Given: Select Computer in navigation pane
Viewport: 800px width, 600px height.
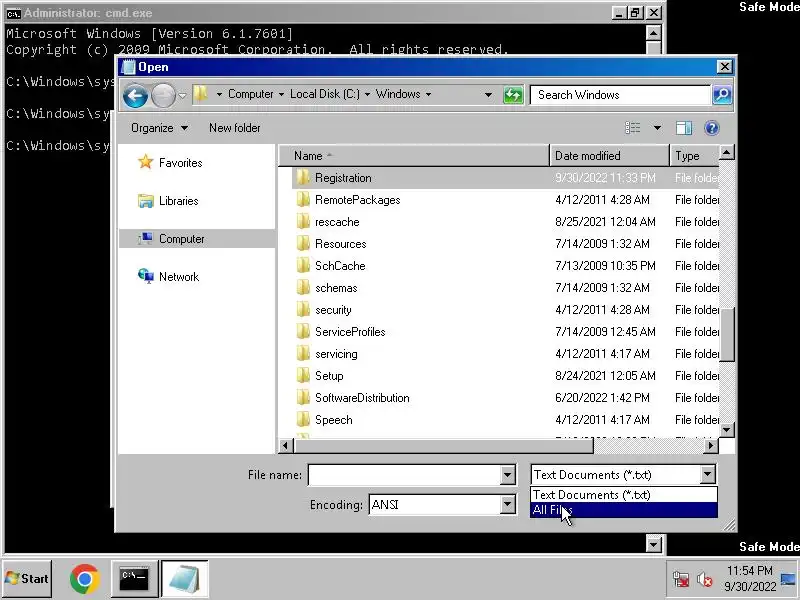Looking at the screenshot, I should (197, 238).
